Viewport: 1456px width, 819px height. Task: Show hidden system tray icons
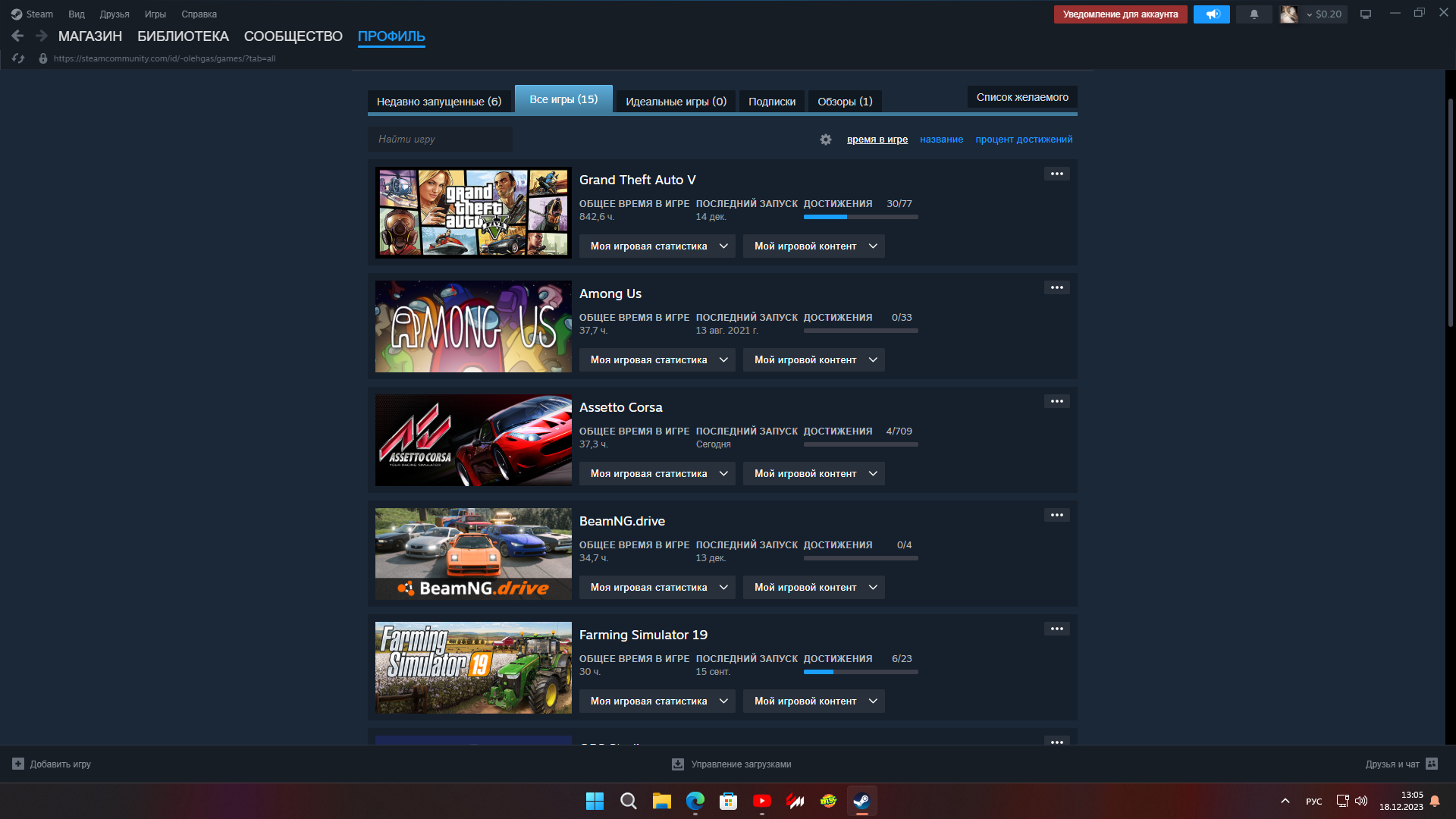pyautogui.click(x=1285, y=801)
